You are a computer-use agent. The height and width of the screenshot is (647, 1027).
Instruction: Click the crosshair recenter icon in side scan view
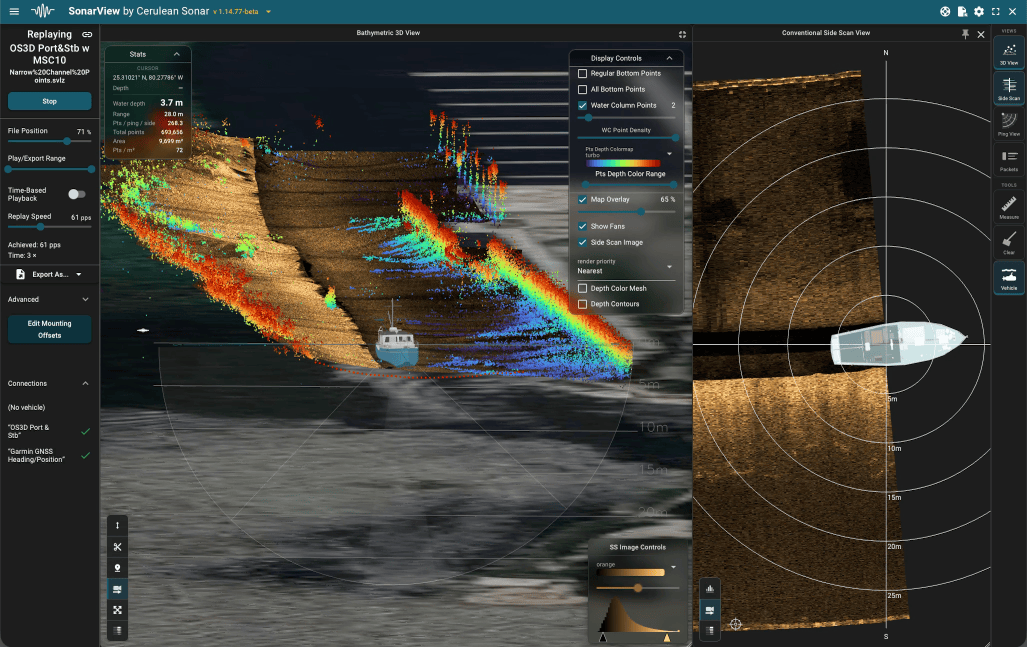tap(736, 624)
